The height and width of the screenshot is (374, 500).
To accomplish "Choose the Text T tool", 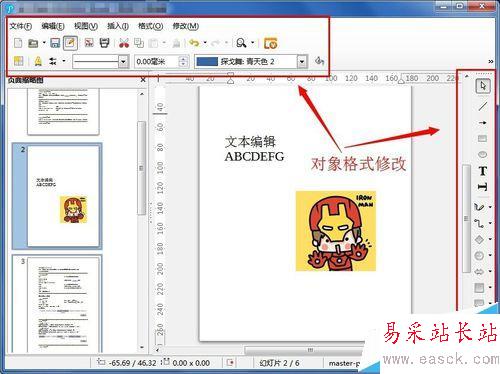I will point(483,171).
